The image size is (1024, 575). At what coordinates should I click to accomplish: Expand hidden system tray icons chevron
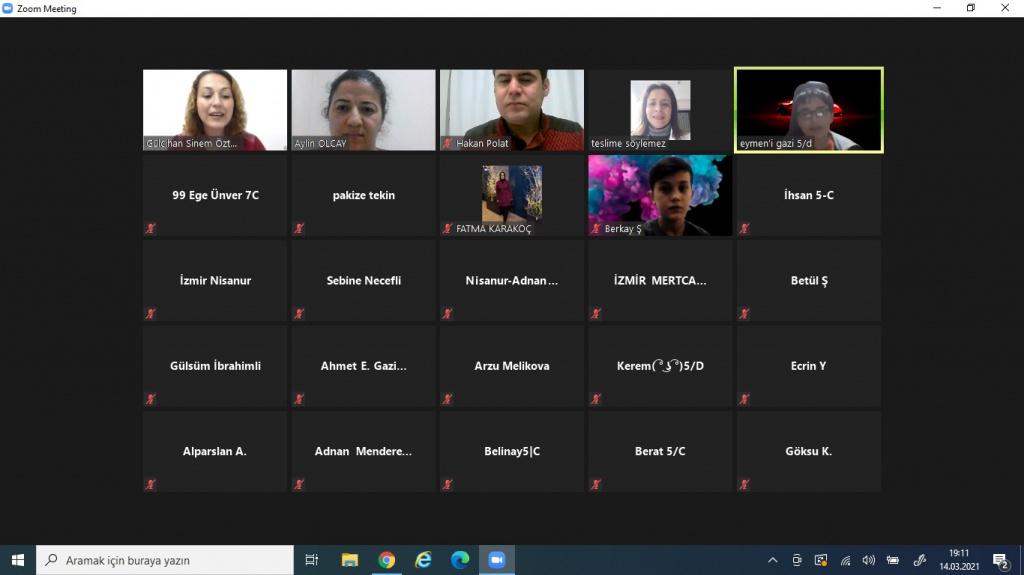(x=772, y=560)
